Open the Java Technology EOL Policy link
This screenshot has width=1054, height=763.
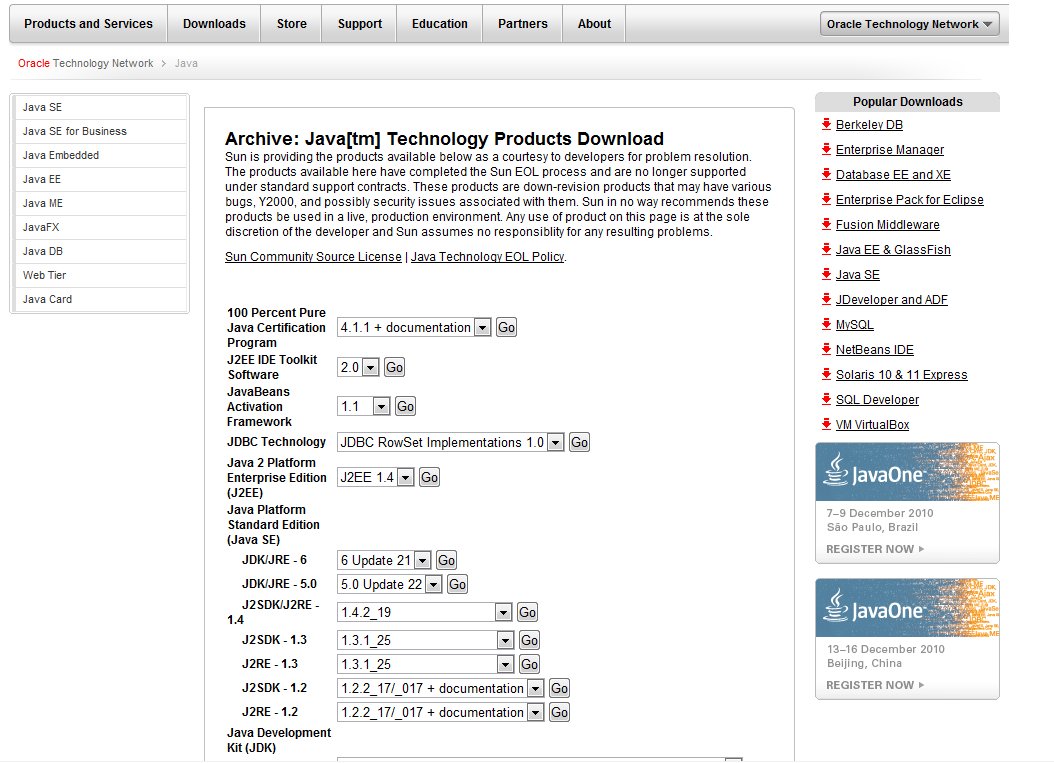click(x=487, y=257)
